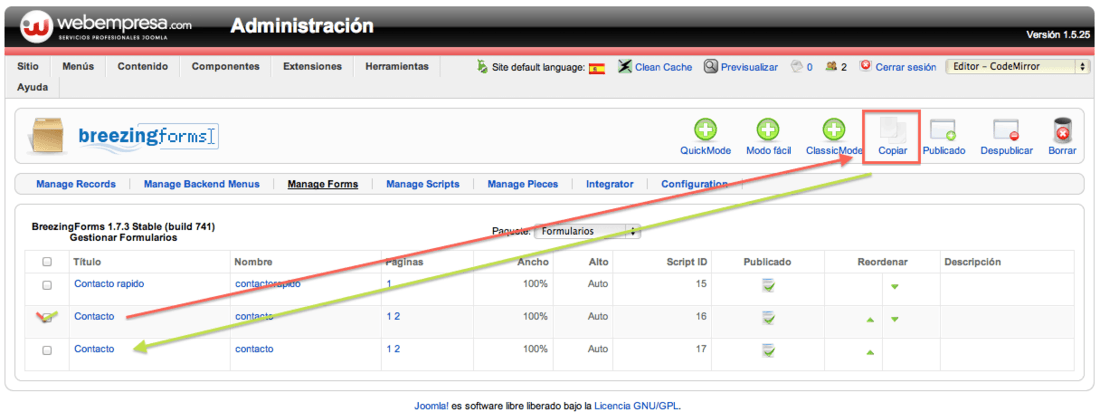
Task: Open the Extensiones menu
Action: coord(312,67)
